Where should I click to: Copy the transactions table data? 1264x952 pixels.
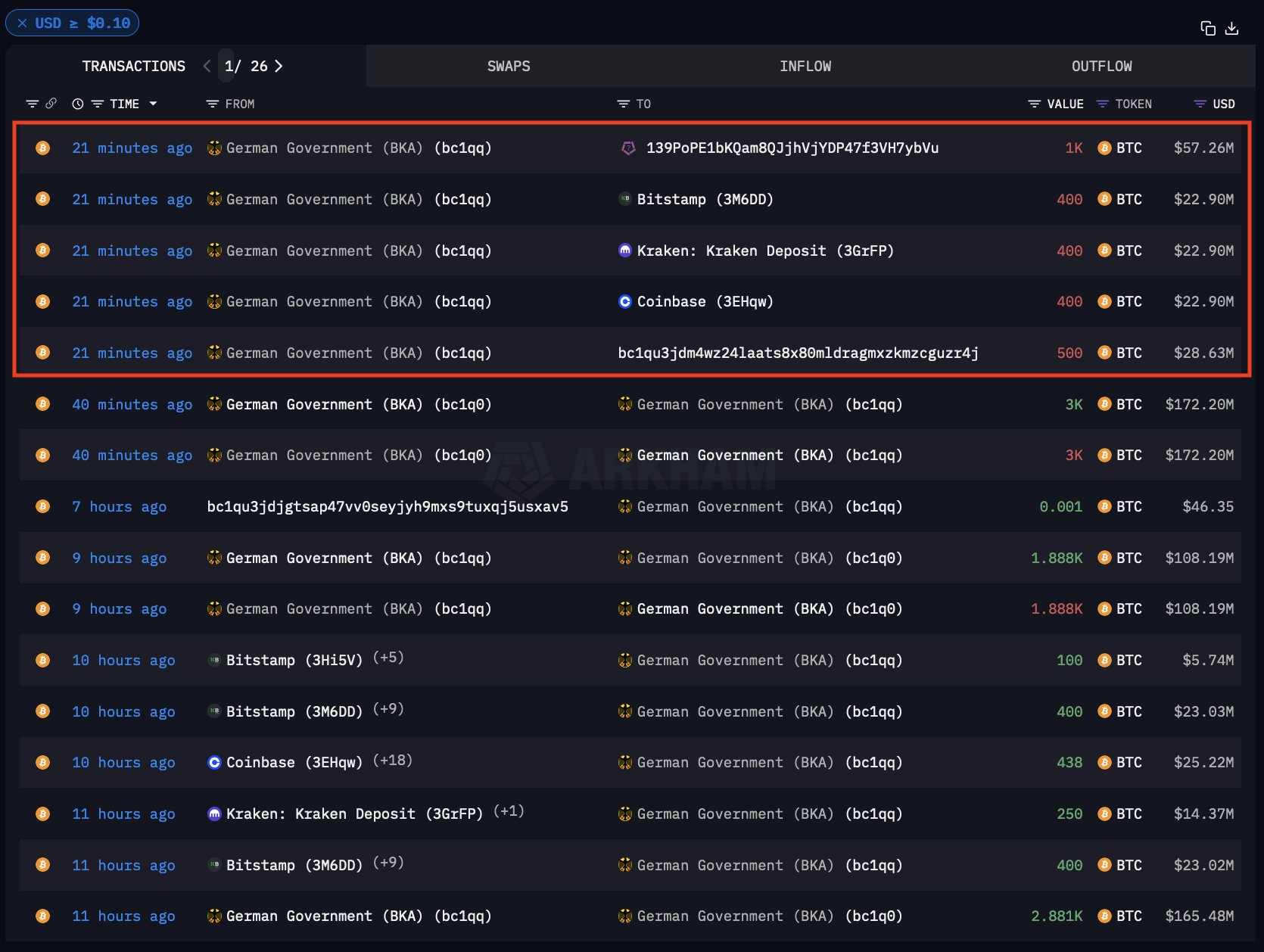click(x=1208, y=29)
